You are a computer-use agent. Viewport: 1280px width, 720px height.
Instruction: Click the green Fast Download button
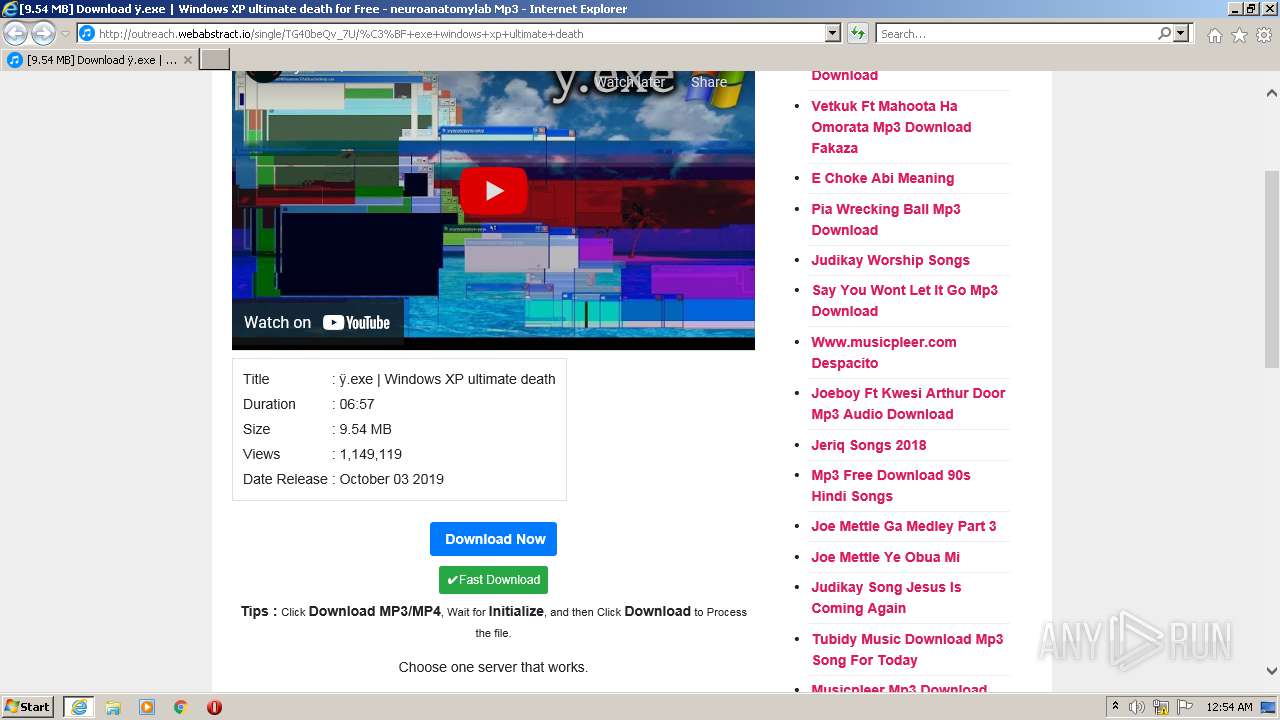click(x=493, y=580)
